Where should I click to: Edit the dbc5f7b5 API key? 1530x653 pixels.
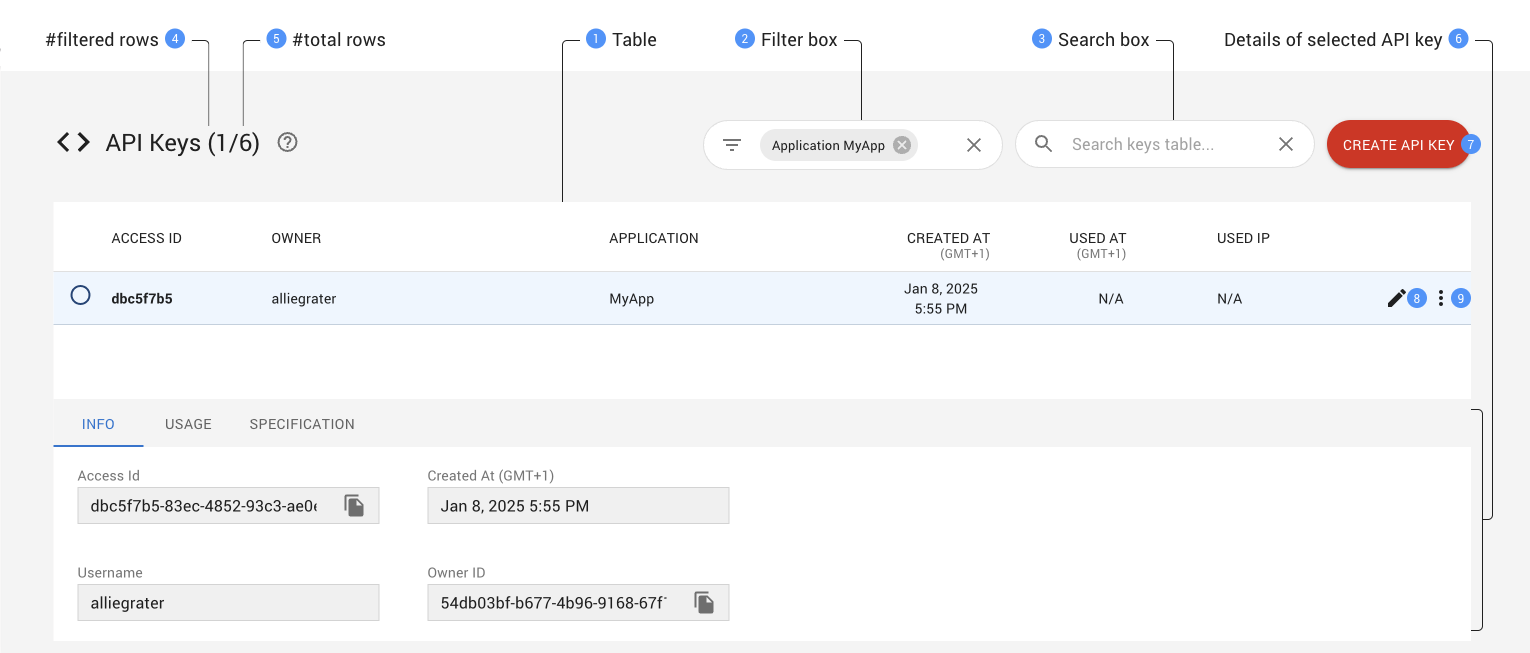(x=1396, y=298)
